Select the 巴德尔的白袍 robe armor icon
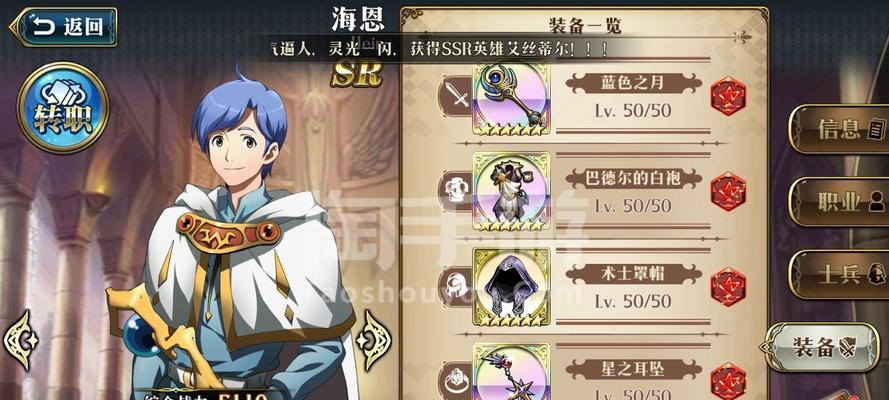 pyautogui.click(x=511, y=192)
